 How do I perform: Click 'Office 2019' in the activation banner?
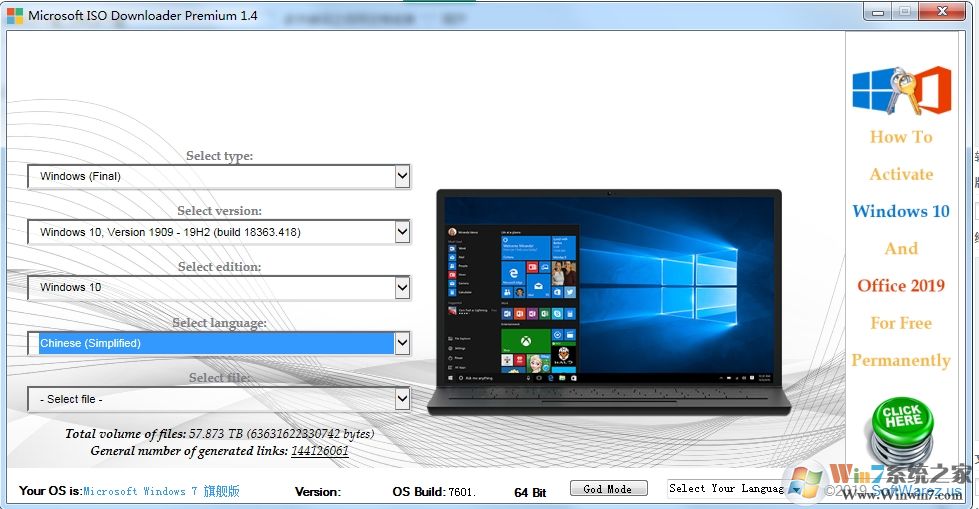(x=901, y=285)
